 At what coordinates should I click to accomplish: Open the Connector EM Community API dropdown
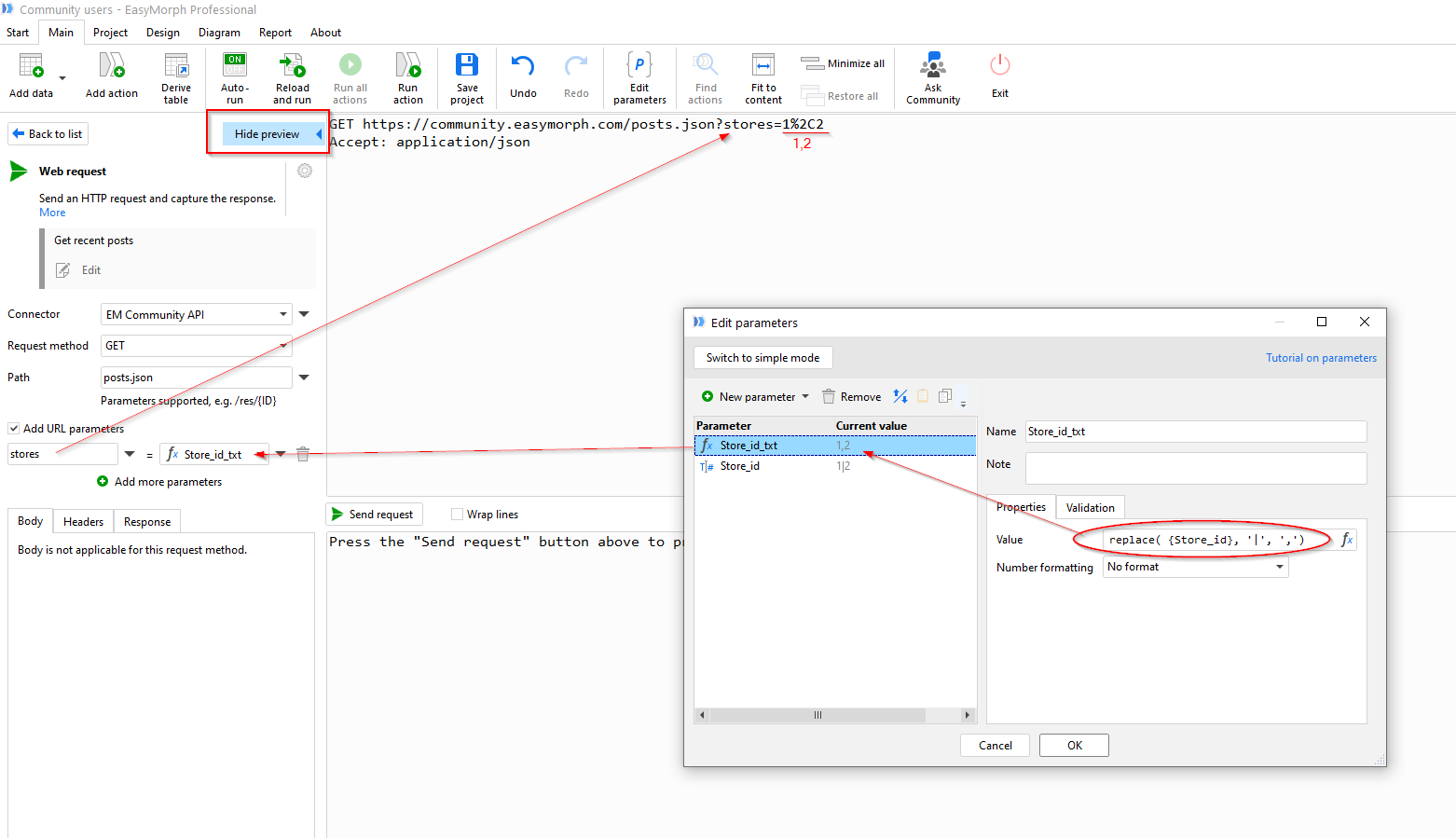197,314
